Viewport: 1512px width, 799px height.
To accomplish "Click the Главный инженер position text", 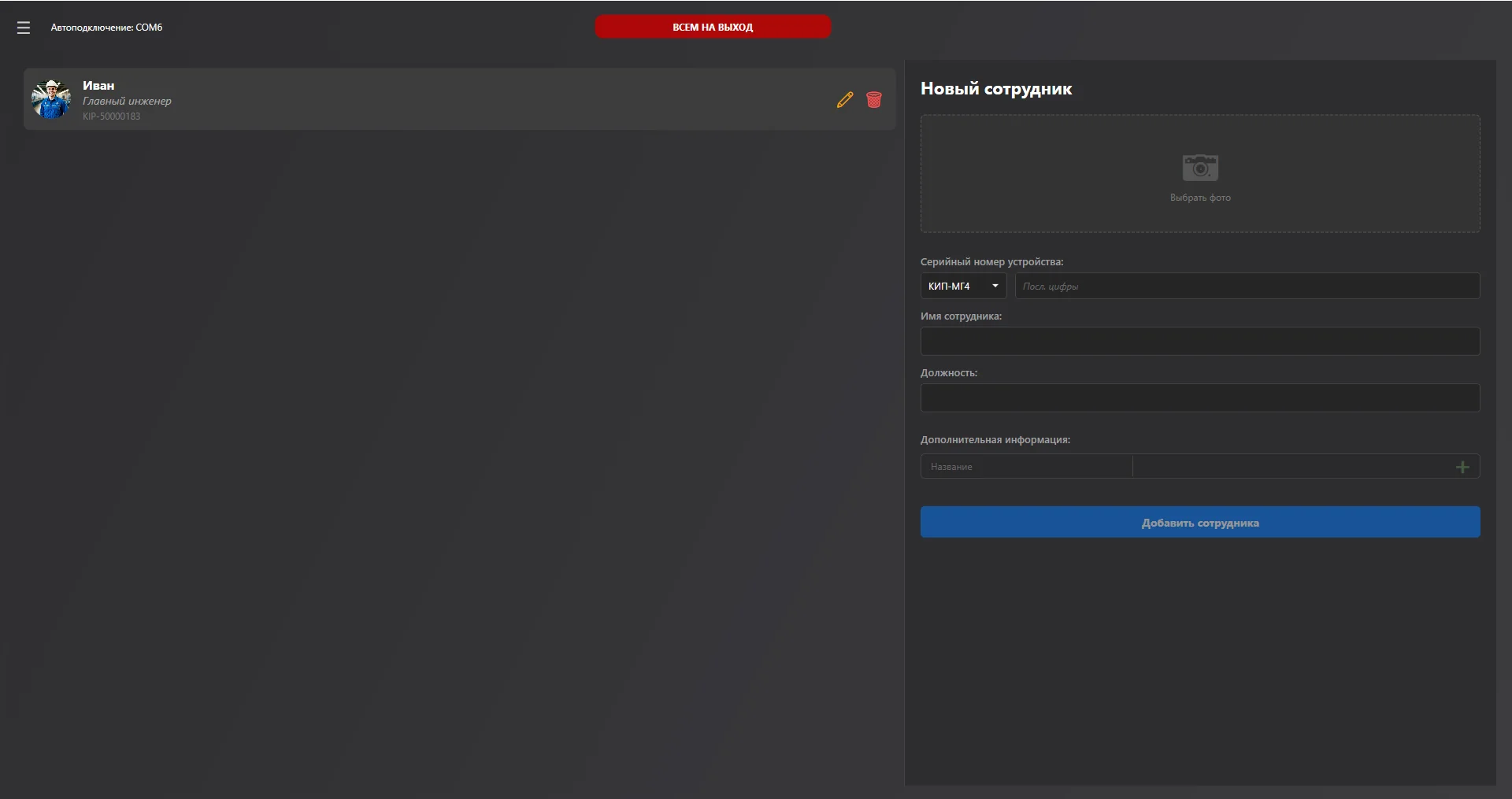I will click(127, 102).
